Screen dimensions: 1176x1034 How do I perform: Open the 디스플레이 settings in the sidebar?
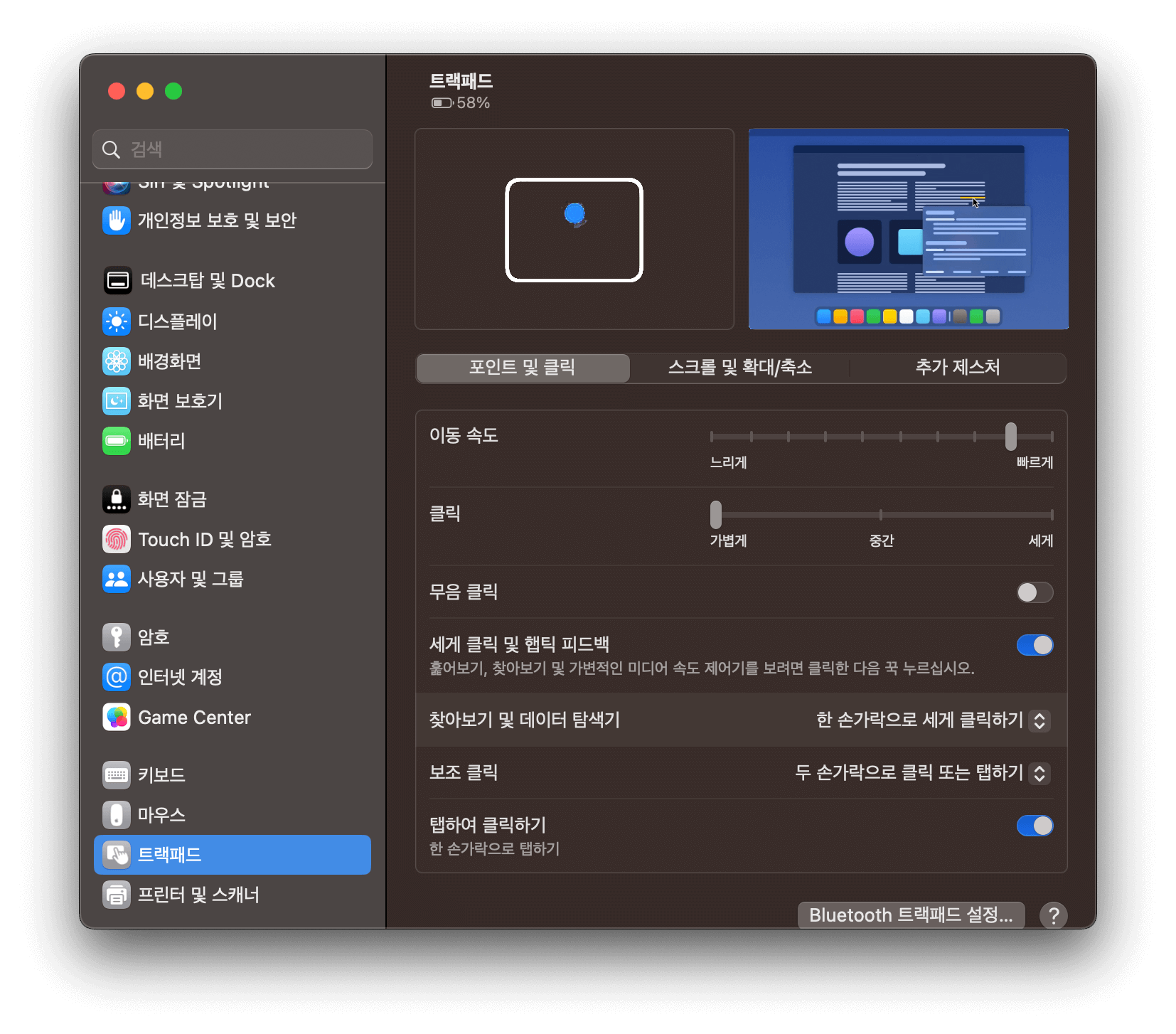[x=176, y=321]
